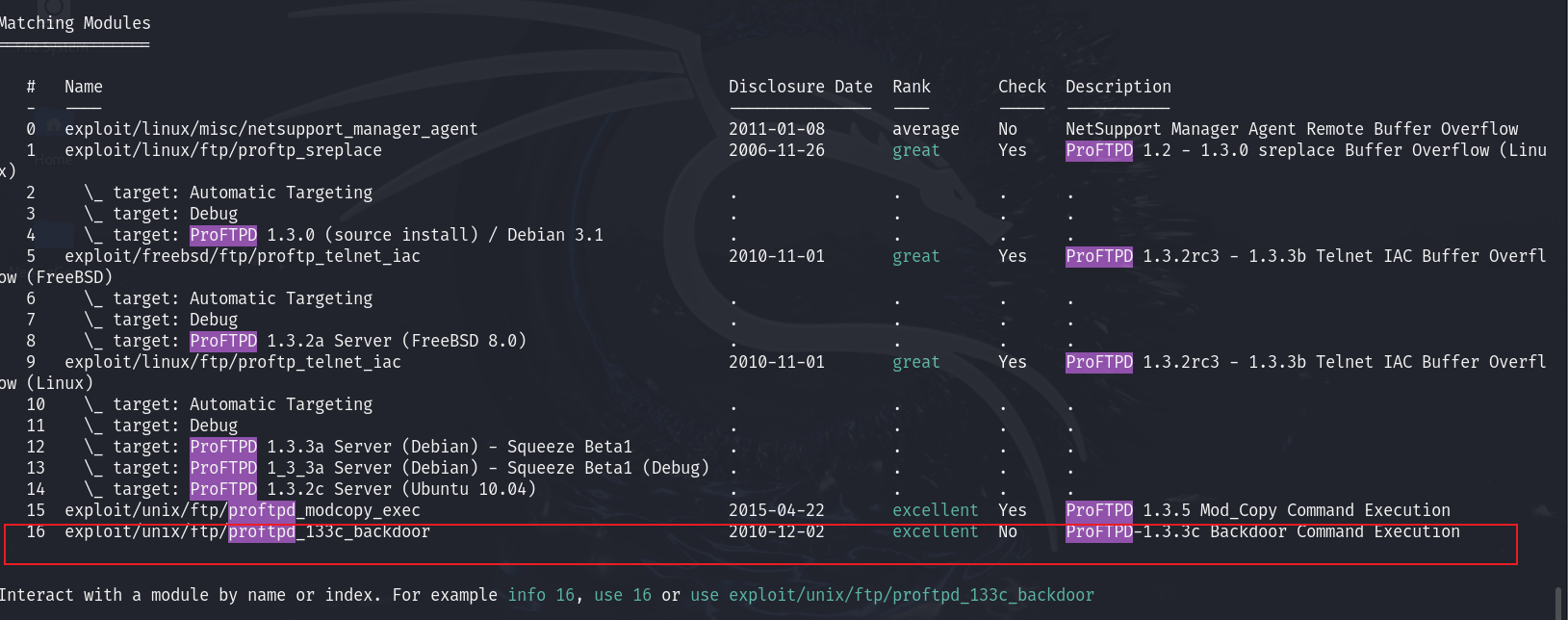Click the Check column header
This screenshot has height=620, width=1568.
(1022, 87)
